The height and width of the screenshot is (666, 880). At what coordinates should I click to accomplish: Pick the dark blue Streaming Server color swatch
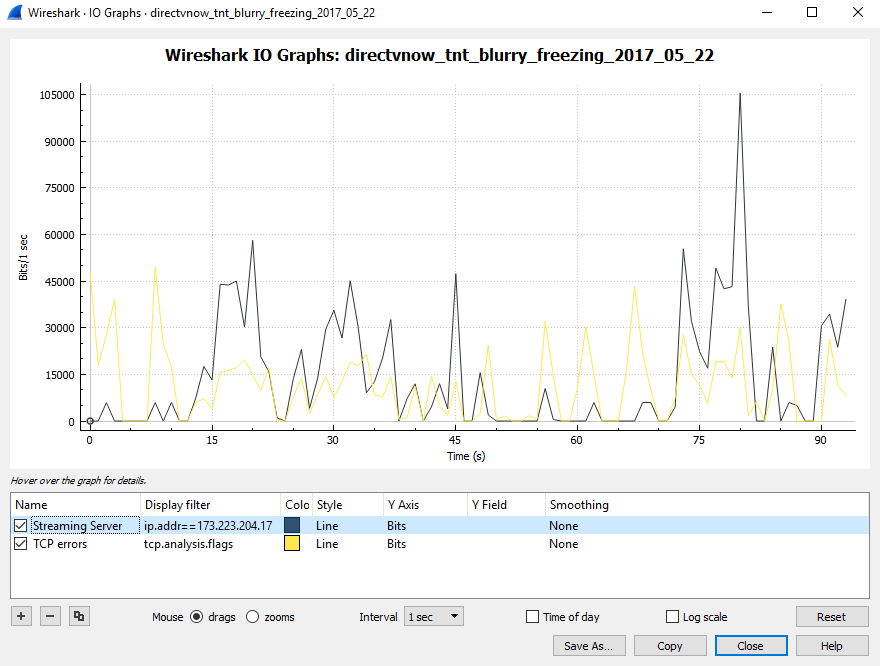pyautogui.click(x=292, y=525)
